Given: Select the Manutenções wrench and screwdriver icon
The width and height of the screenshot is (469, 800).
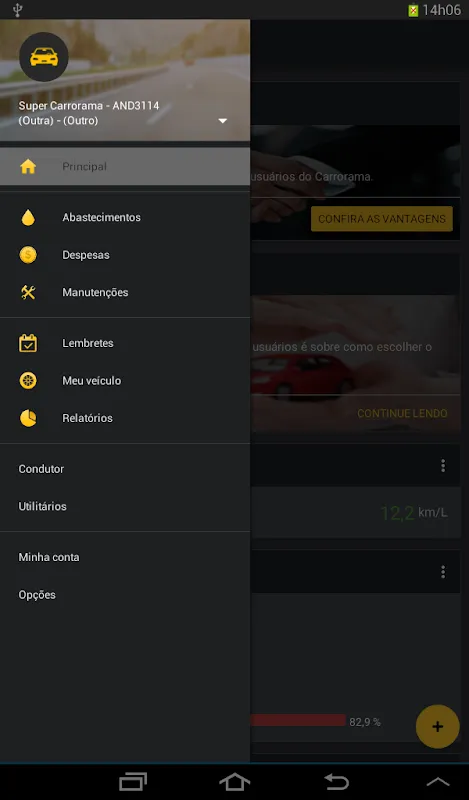Looking at the screenshot, I should (x=28, y=292).
